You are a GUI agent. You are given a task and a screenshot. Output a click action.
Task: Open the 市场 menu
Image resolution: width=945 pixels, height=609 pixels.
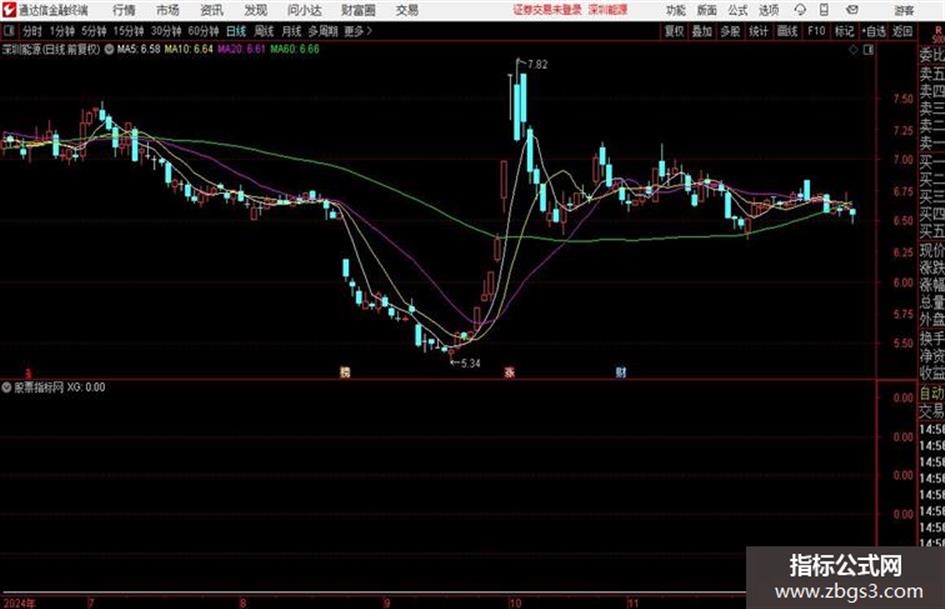[x=168, y=10]
